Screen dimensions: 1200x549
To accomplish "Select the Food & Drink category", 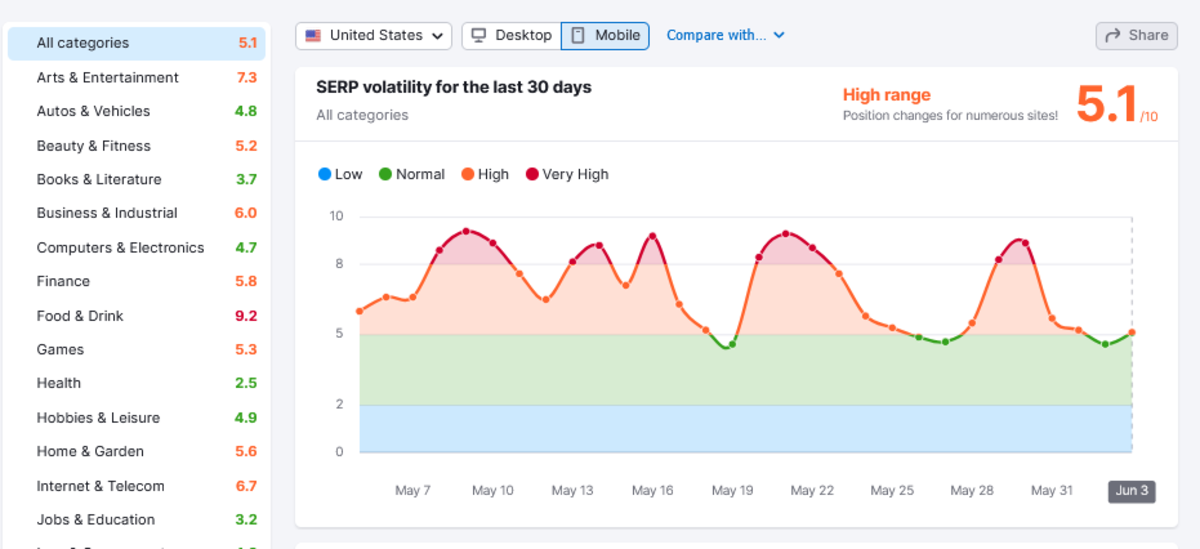I will pos(80,315).
